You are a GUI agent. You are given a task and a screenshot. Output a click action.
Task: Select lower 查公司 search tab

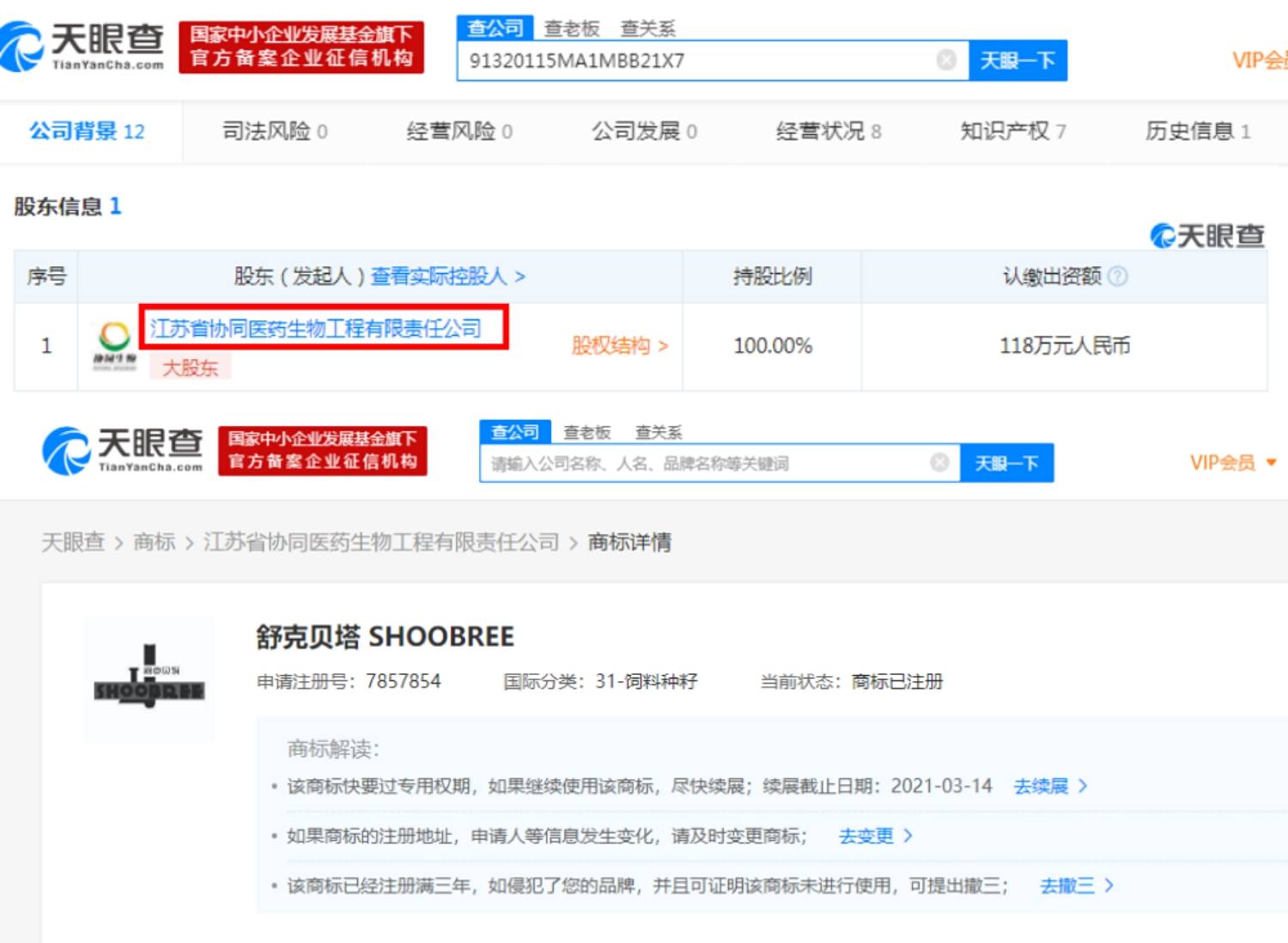point(515,432)
